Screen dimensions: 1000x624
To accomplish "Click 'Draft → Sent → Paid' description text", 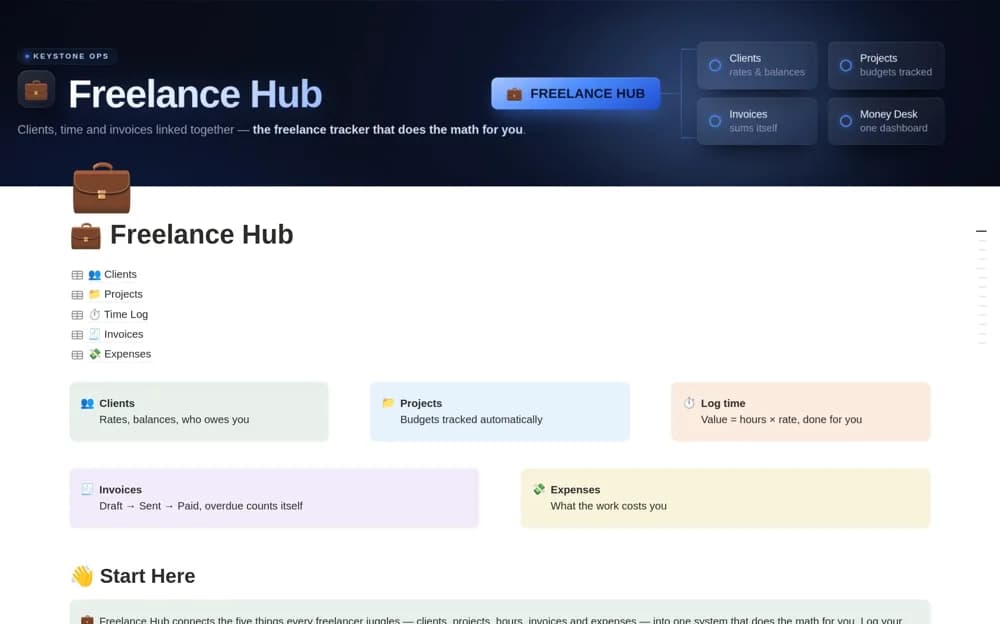I will pos(201,506).
